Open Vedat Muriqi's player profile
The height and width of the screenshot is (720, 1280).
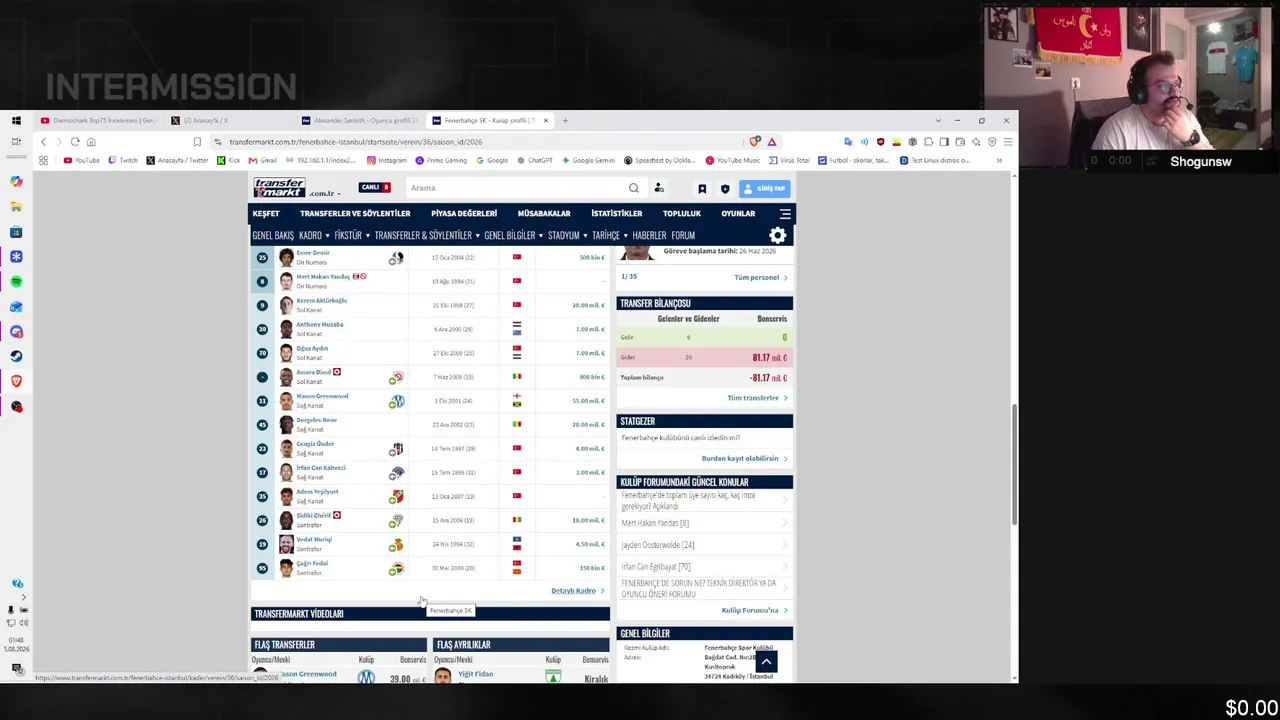coord(314,540)
